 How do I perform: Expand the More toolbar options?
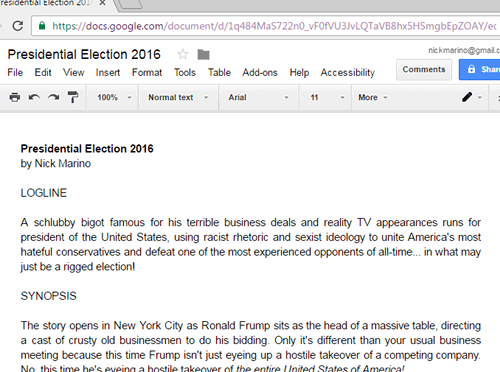pyautogui.click(x=373, y=97)
